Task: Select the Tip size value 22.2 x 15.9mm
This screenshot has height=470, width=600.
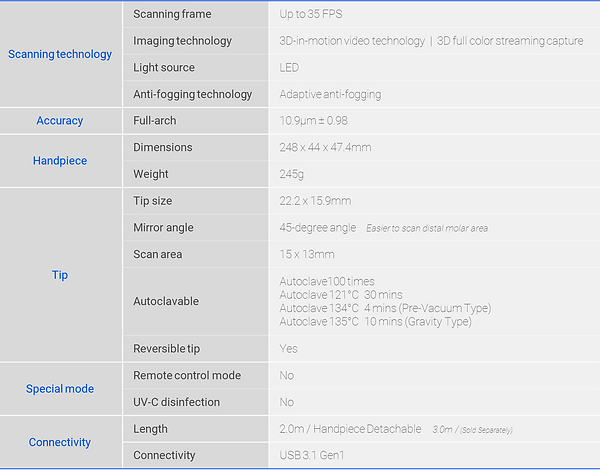Action: click(315, 201)
